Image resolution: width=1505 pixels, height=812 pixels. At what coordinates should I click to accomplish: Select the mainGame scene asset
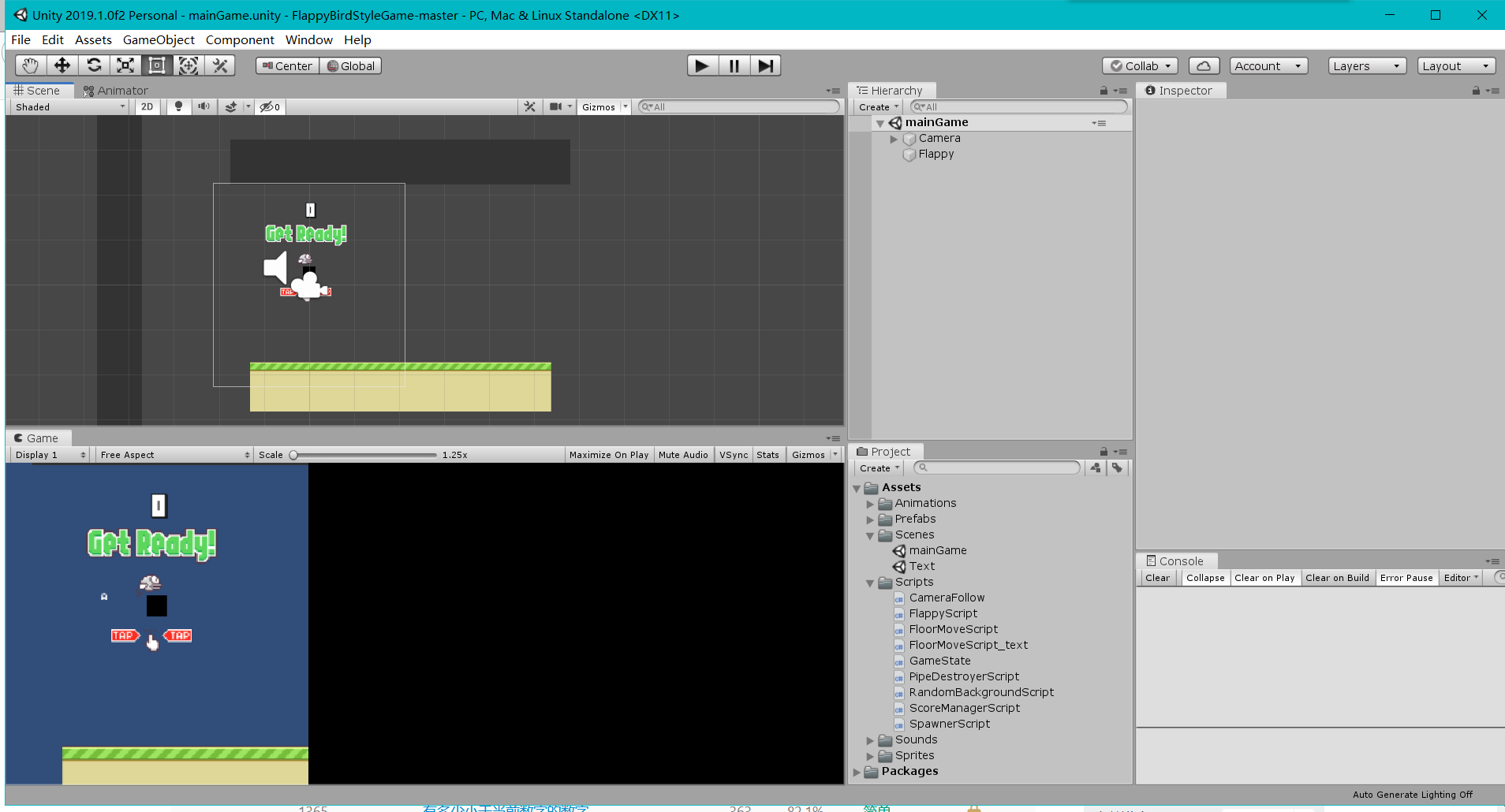937,550
